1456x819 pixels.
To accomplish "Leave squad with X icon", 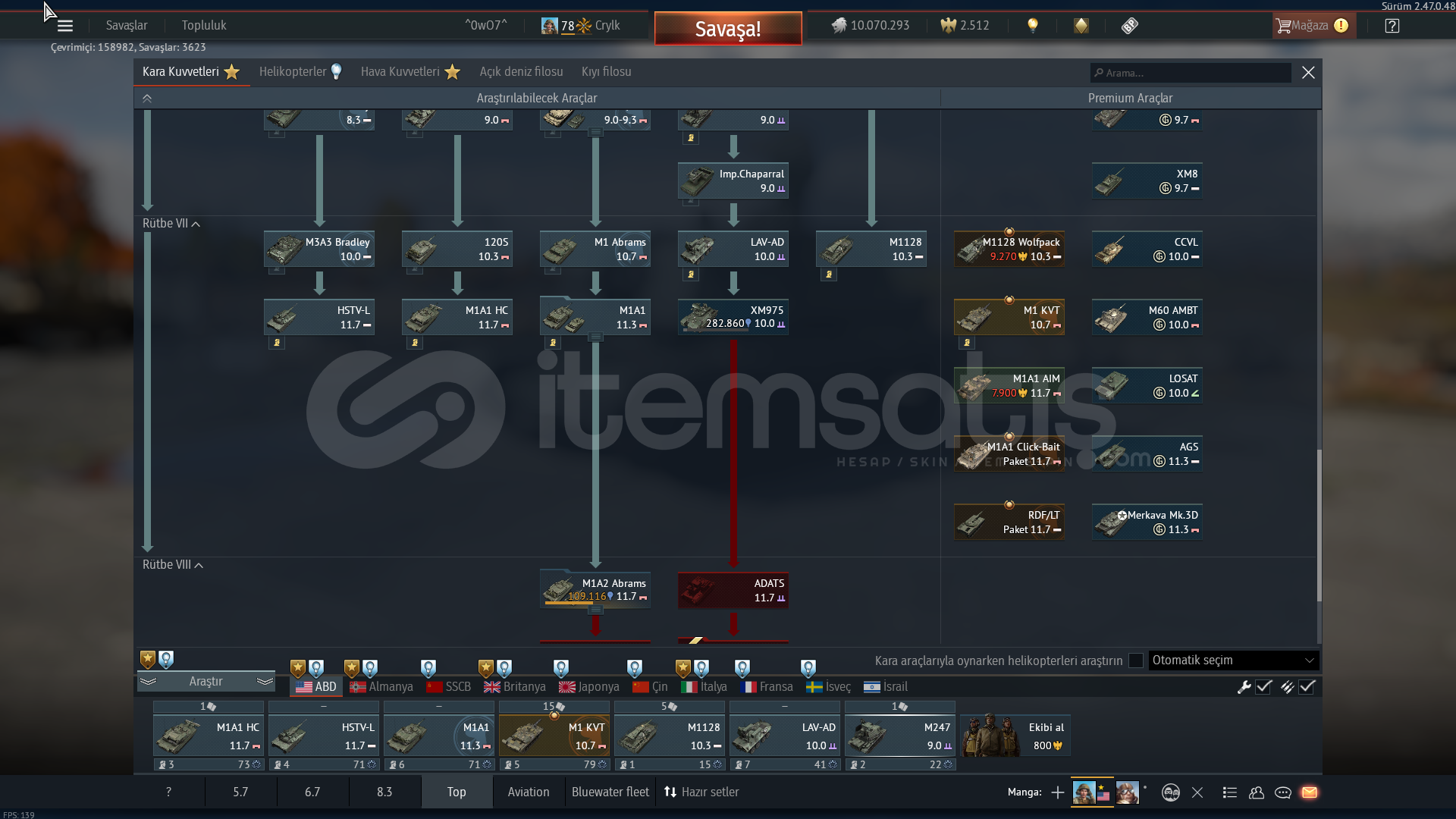I will pyautogui.click(x=1197, y=792).
